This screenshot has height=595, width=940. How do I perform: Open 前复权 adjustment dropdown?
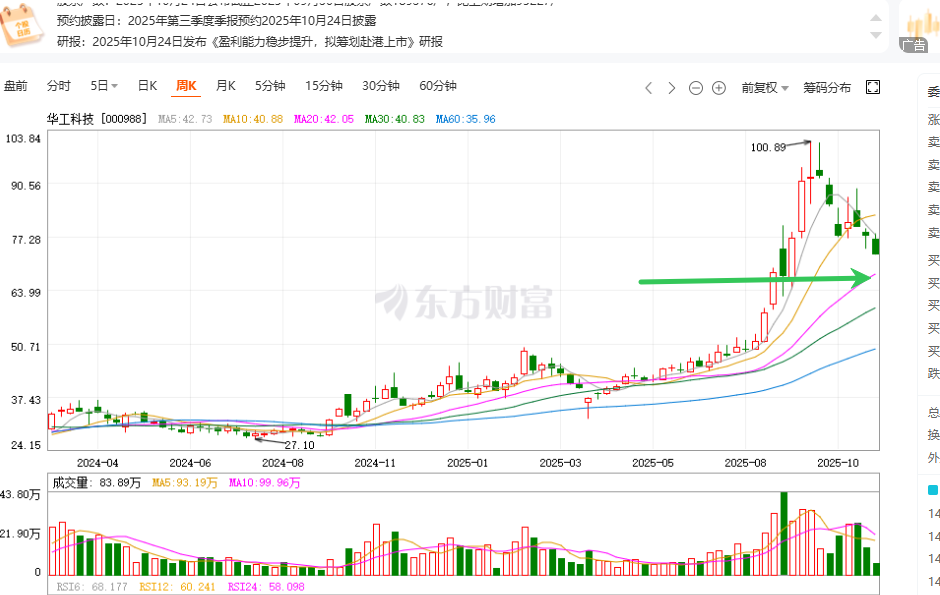tap(764, 88)
